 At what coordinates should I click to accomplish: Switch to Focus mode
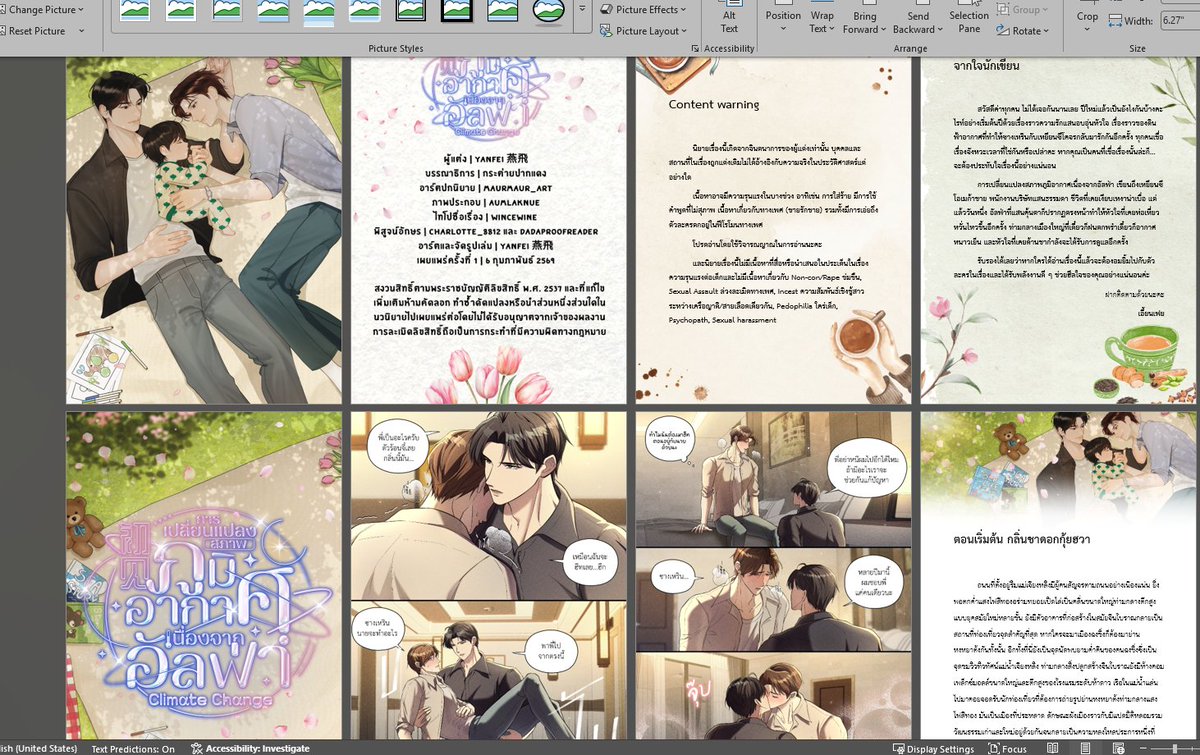[1005, 748]
